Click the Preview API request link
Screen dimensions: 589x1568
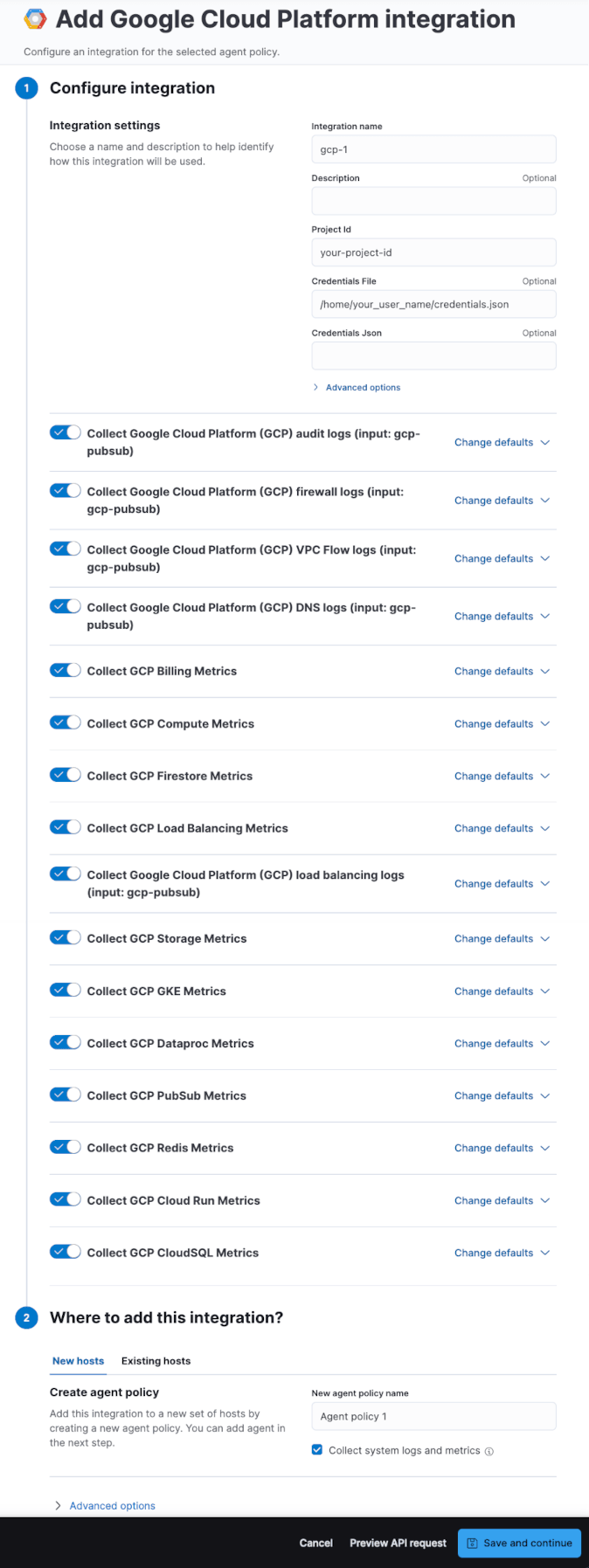click(x=398, y=1543)
